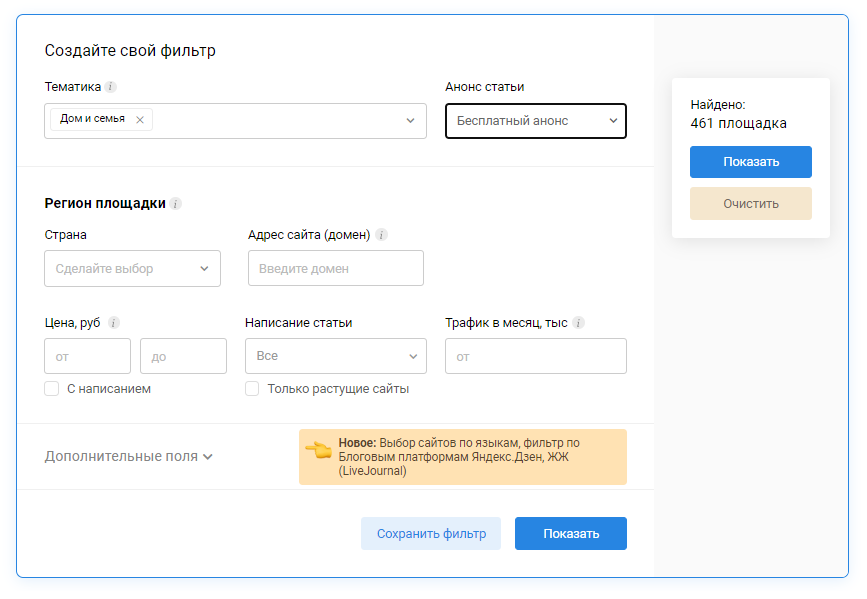Remove the Дом и семья tag

pos(140,120)
